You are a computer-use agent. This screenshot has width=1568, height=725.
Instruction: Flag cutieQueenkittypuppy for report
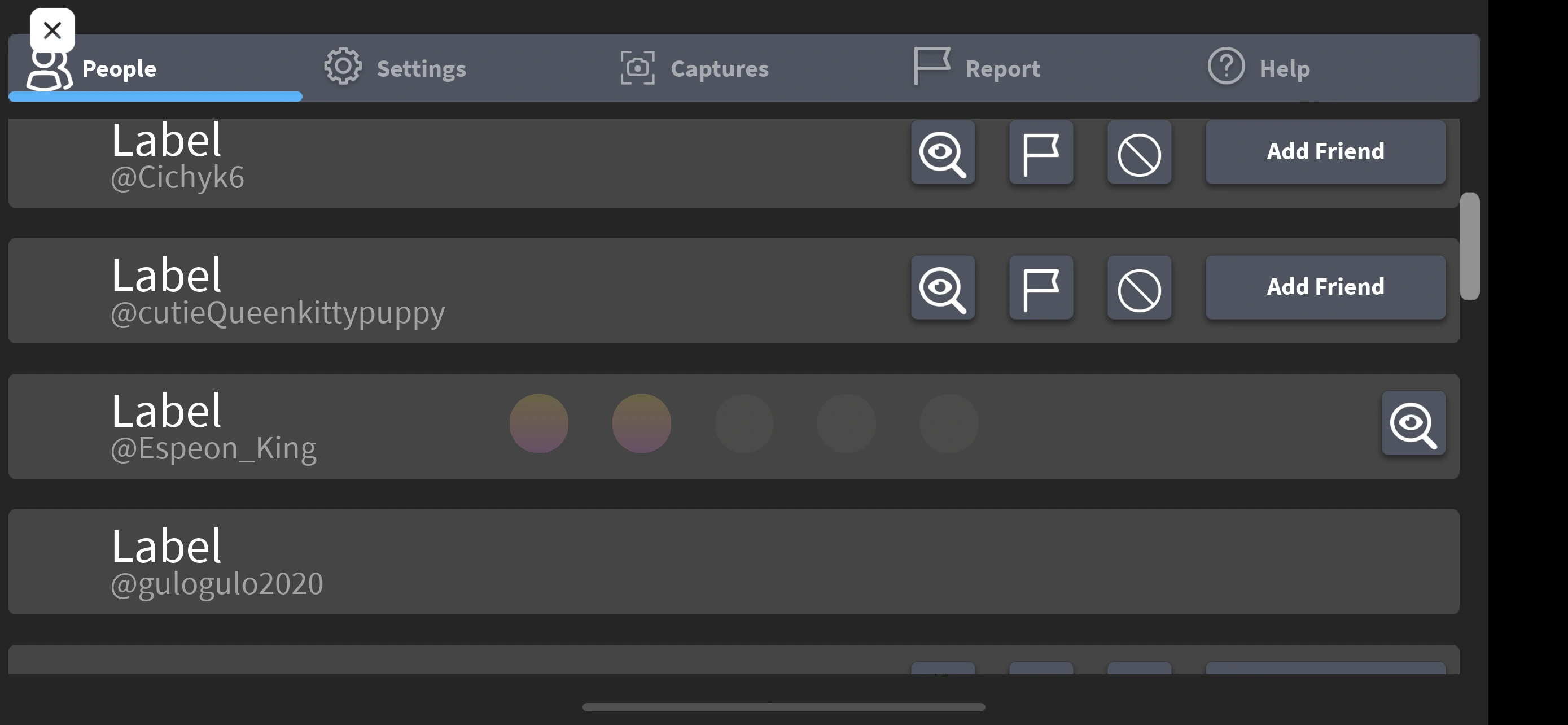point(1041,288)
